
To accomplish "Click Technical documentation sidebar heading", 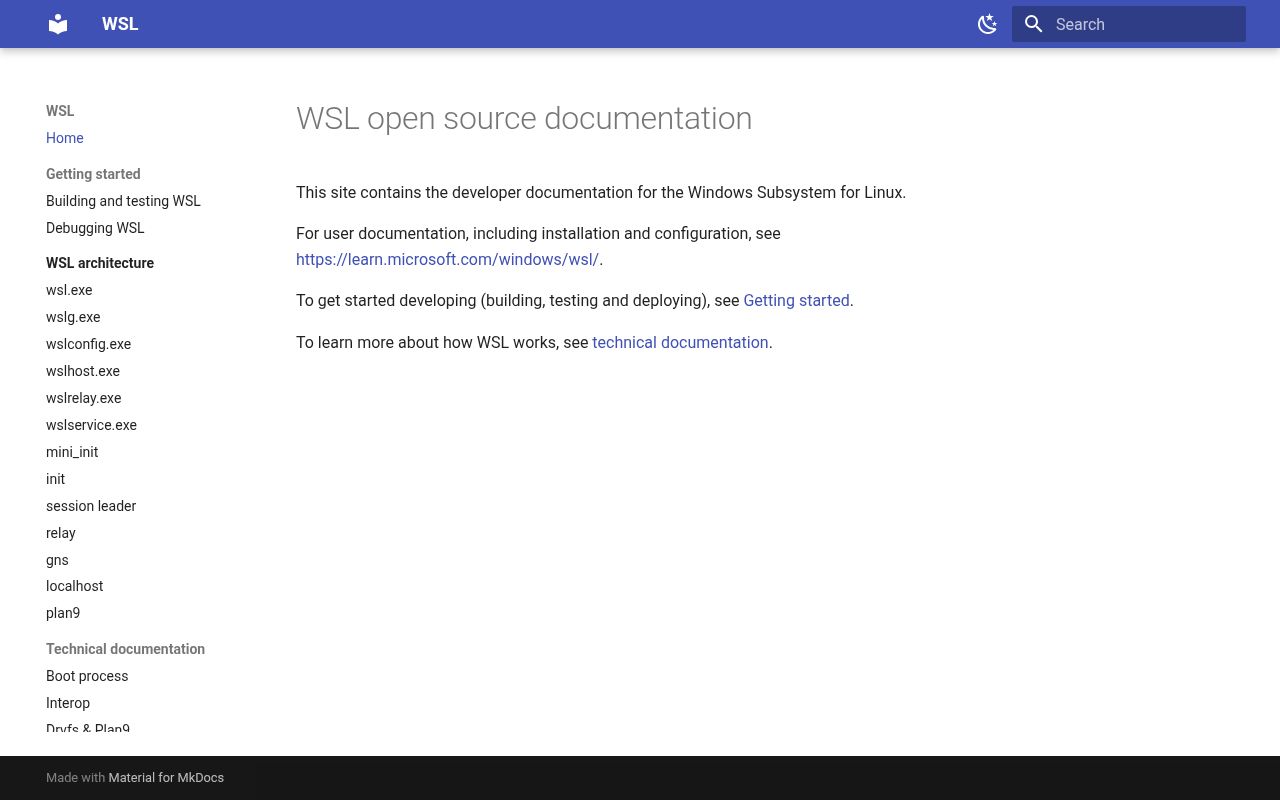I will [125, 649].
